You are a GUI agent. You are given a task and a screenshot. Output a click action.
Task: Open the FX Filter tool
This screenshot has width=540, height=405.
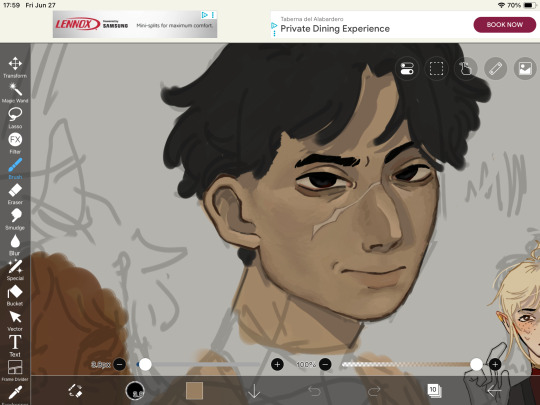[15, 143]
